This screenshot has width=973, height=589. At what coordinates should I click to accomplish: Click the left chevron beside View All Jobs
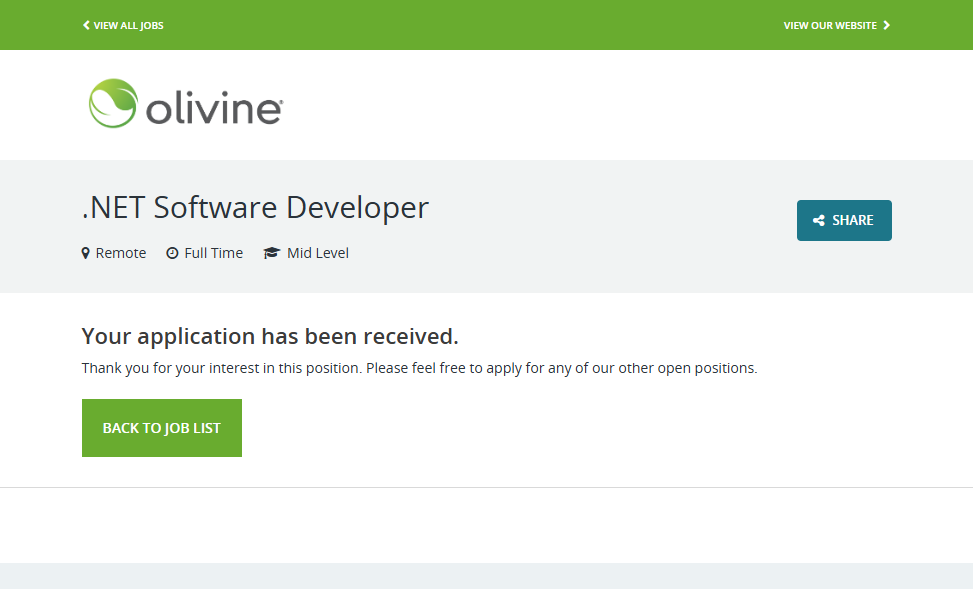[x=86, y=25]
